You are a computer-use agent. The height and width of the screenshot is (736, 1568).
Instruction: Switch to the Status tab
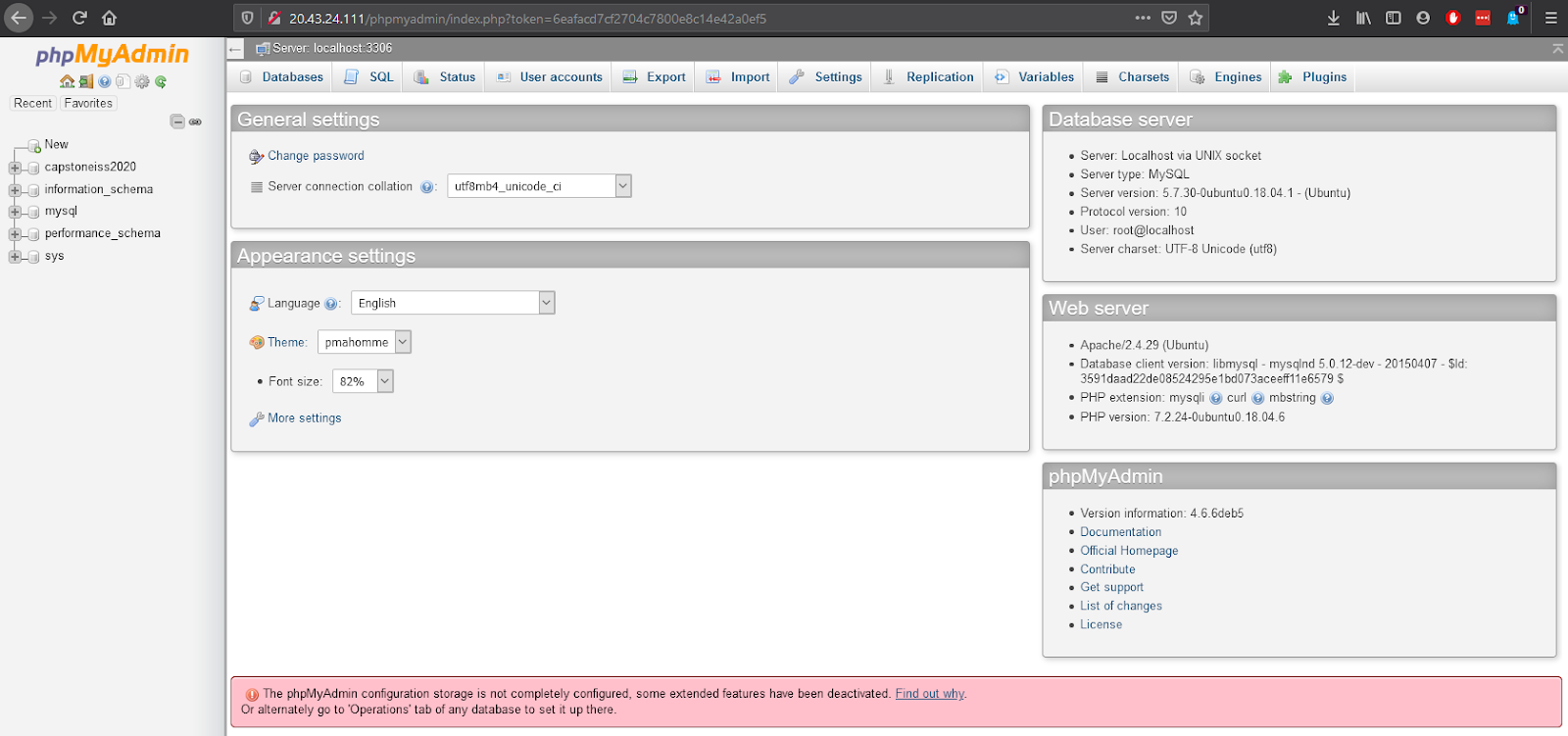pos(445,77)
